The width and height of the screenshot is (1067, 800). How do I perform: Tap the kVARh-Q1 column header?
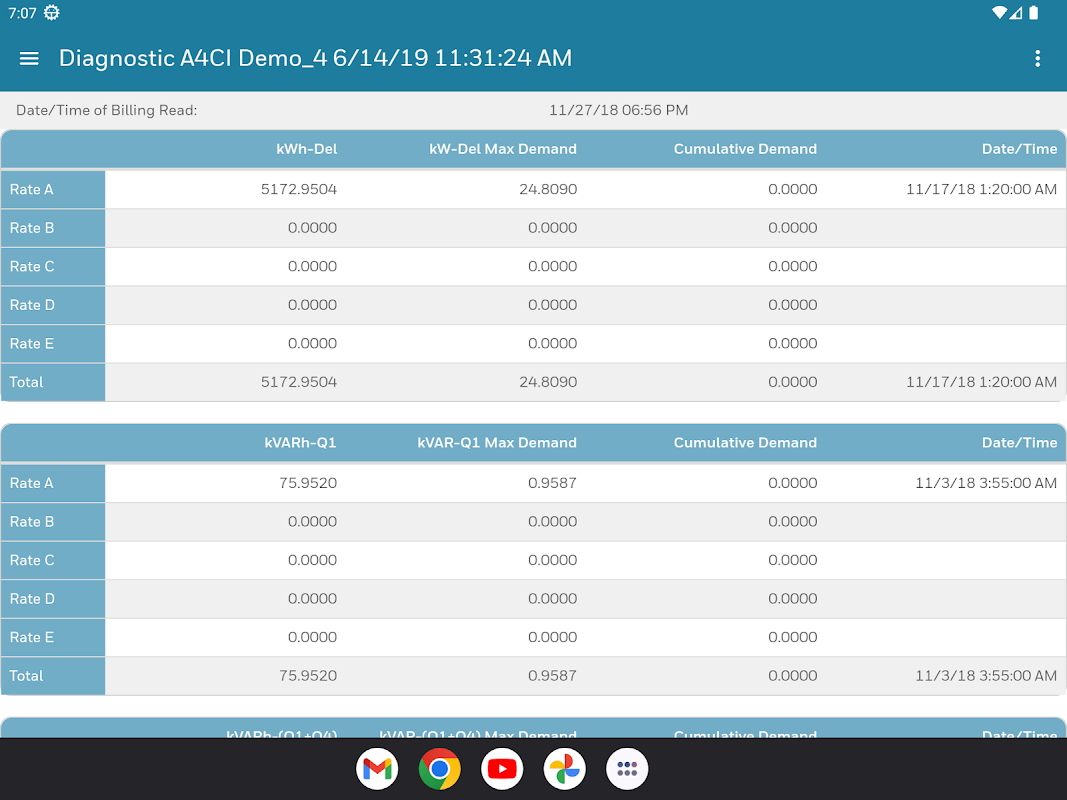300,443
